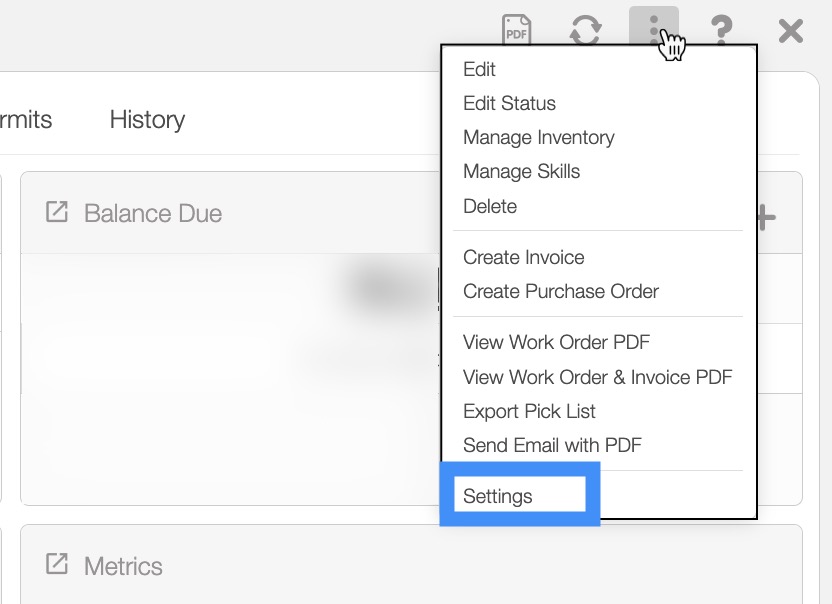The width and height of the screenshot is (832, 604).
Task: Choose Edit Status menu option
Action: pos(509,104)
